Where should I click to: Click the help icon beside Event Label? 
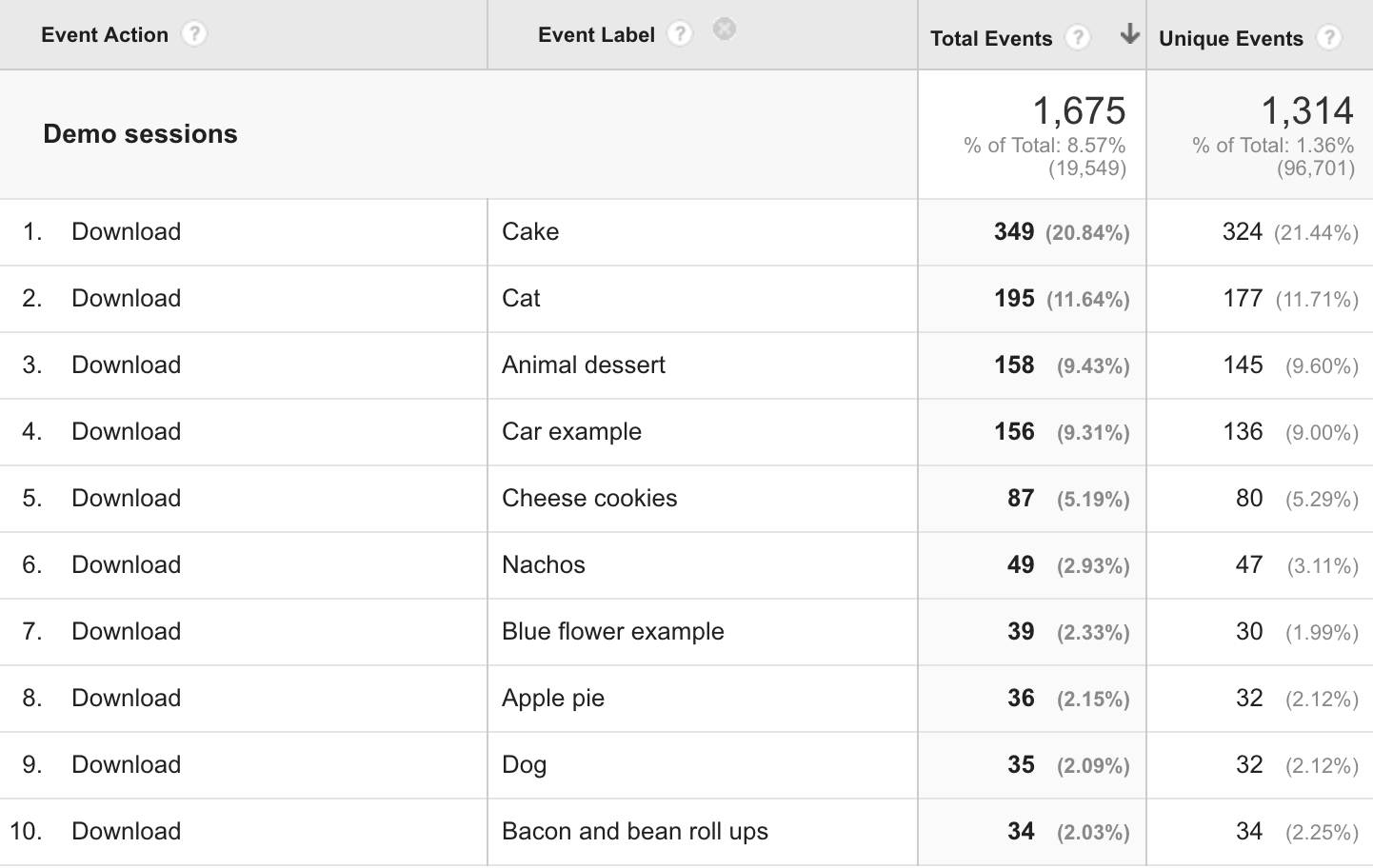coord(679,34)
